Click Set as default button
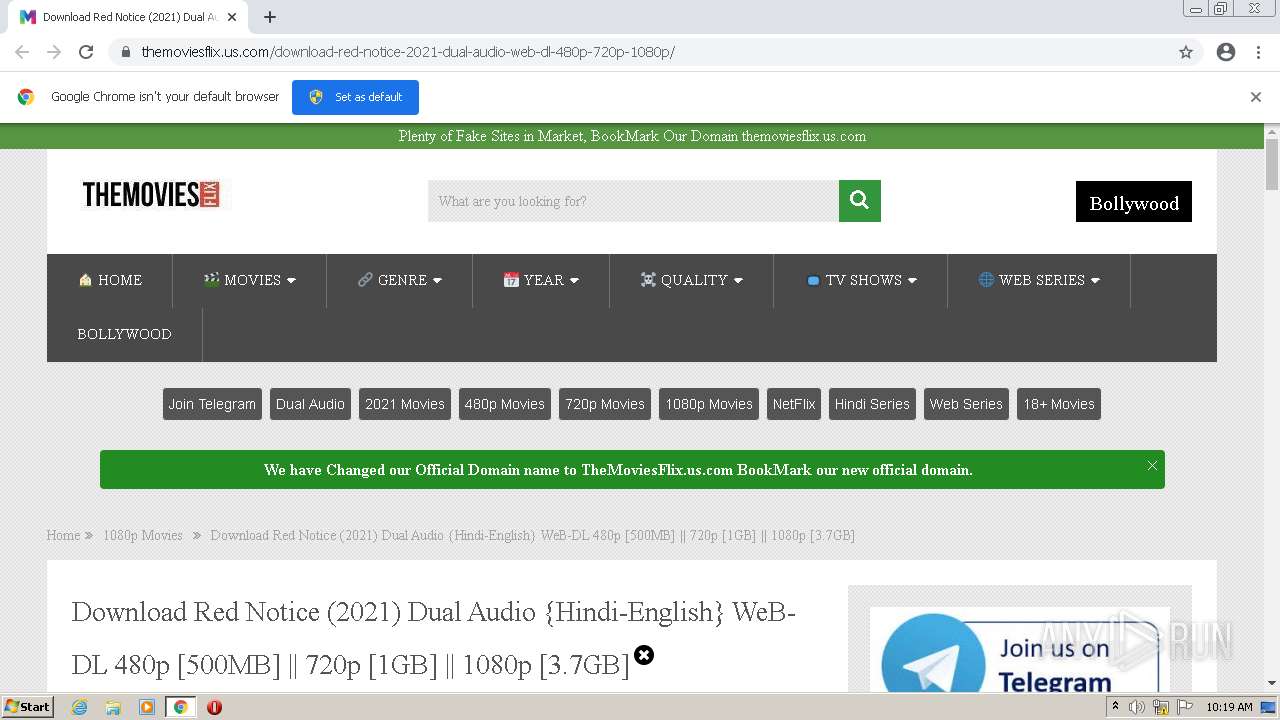Viewport: 1280px width, 720px height. coord(355,97)
